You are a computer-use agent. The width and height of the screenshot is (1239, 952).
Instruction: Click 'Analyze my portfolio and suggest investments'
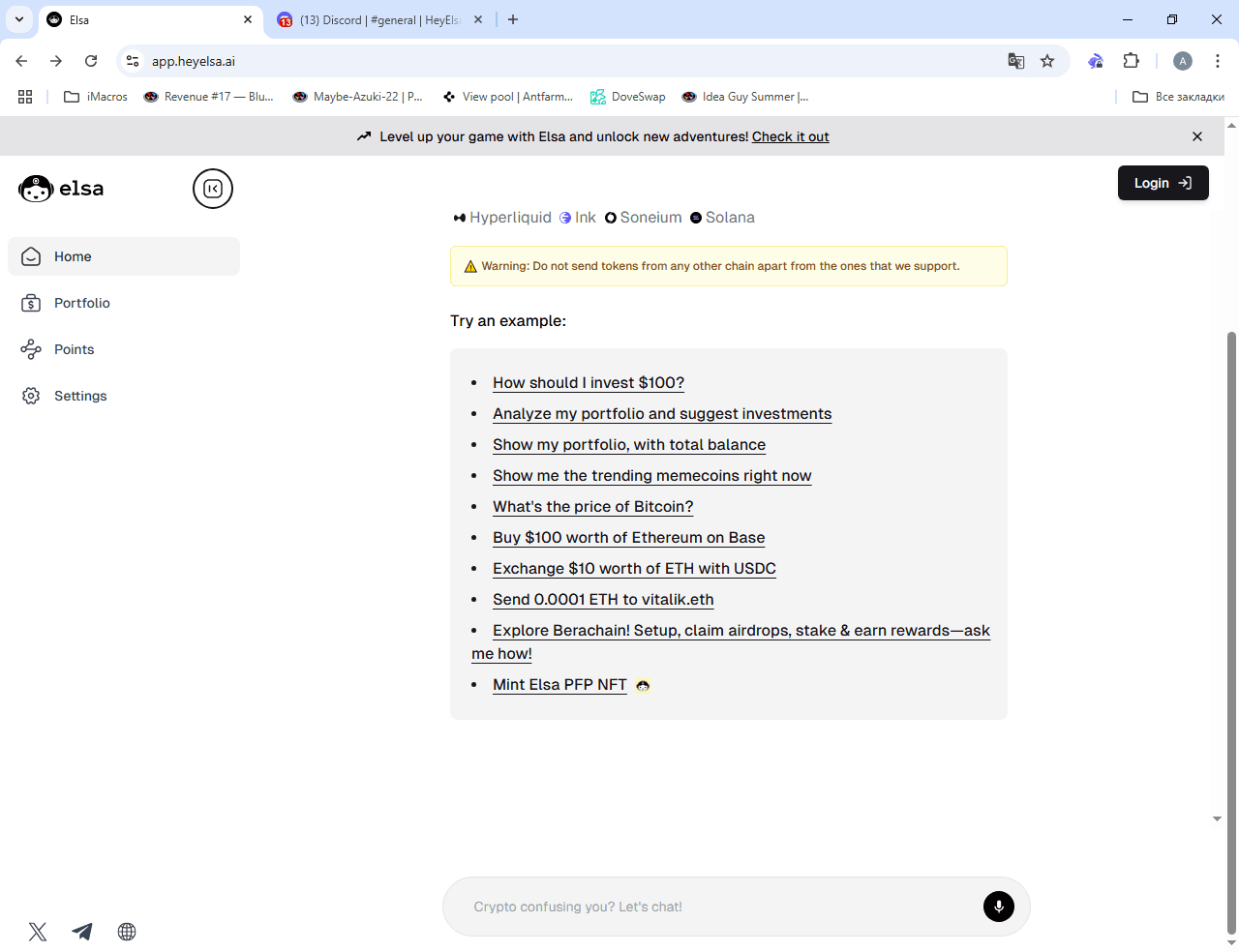coord(662,414)
